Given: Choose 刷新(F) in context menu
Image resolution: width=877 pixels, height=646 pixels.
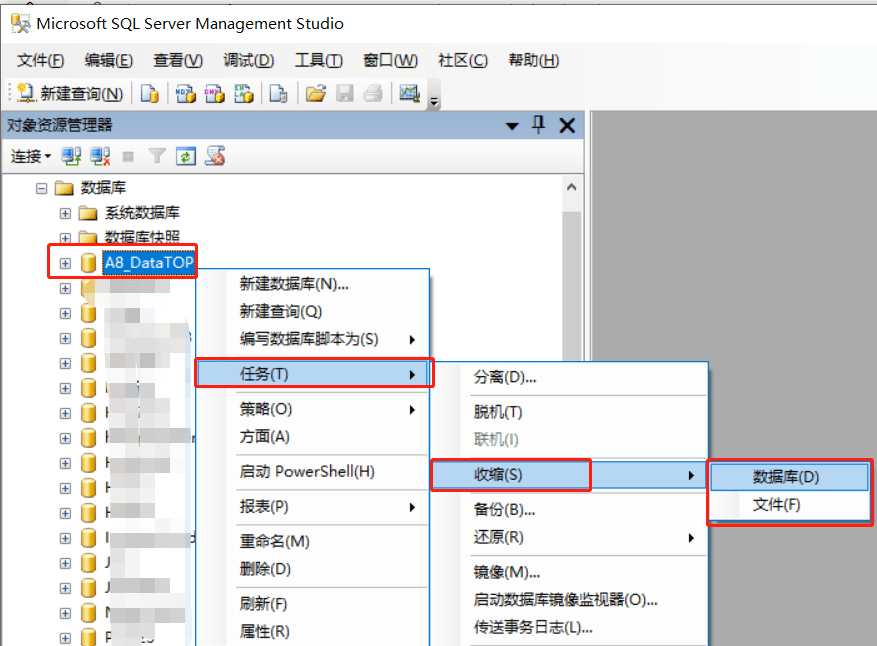Looking at the screenshot, I should click(313, 604).
